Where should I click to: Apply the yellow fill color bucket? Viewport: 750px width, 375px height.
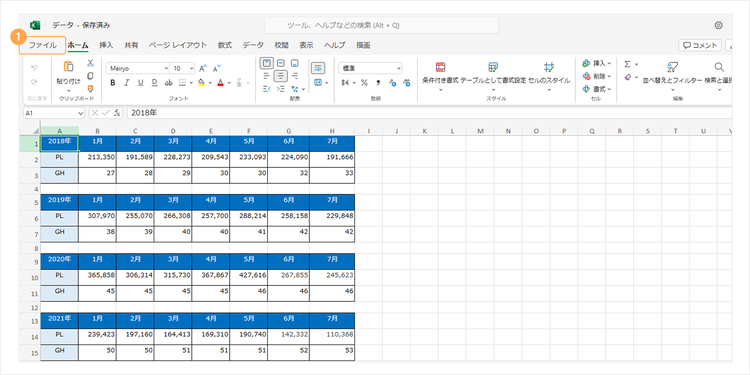click(201, 83)
